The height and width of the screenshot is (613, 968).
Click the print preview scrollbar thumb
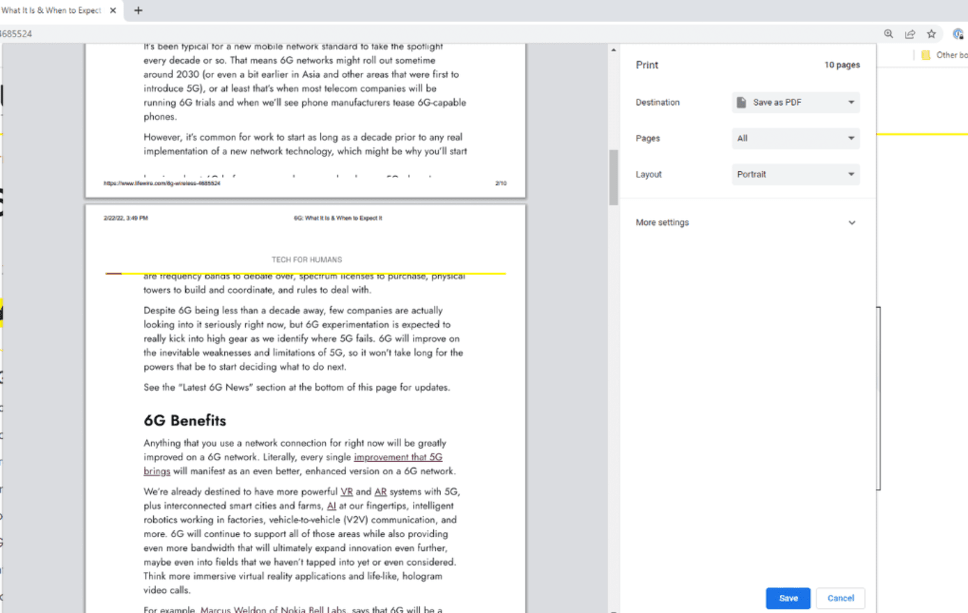[x=611, y=170]
